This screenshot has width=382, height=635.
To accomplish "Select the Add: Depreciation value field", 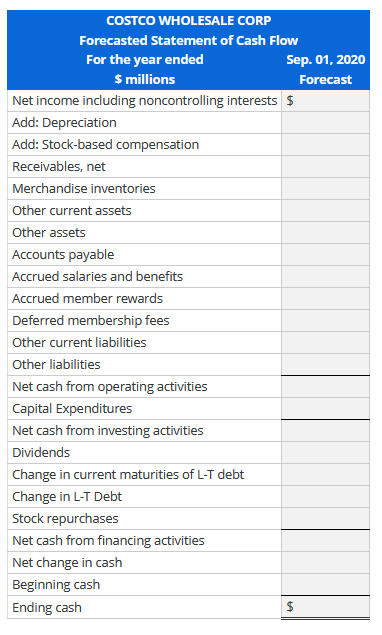I will click(325, 123).
